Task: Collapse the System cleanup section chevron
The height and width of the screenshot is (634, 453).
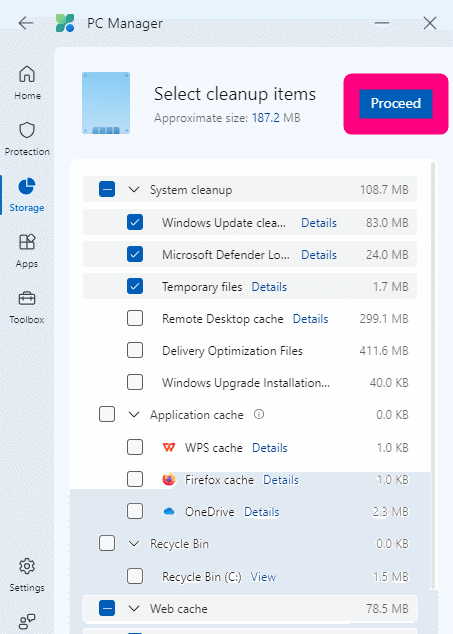Action: click(134, 189)
